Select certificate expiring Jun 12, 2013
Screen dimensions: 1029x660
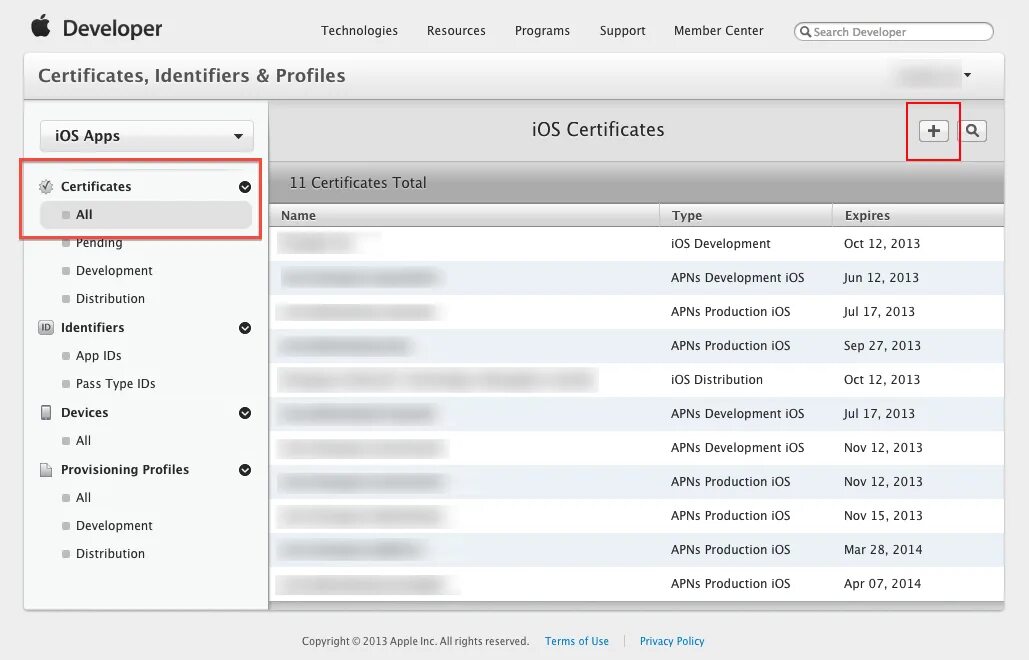(x=637, y=278)
